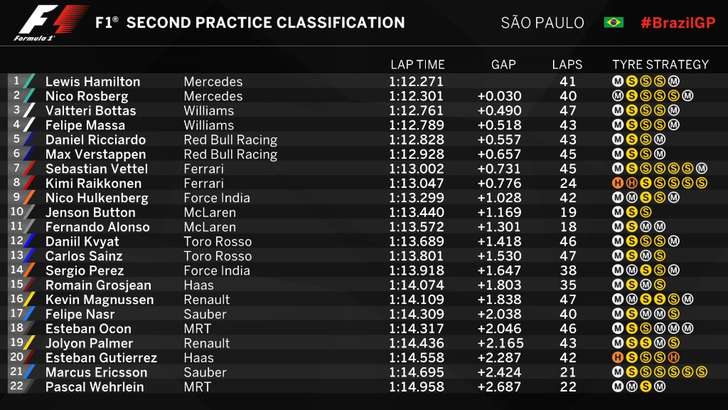
Task: Click position number 22 beside Pascal Wehrlein
Action: pyautogui.click(x=15, y=387)
